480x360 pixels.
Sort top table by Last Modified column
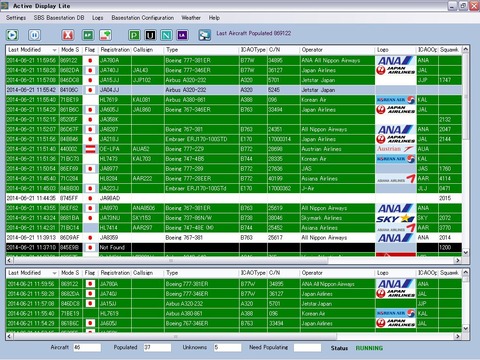[32, 50]
